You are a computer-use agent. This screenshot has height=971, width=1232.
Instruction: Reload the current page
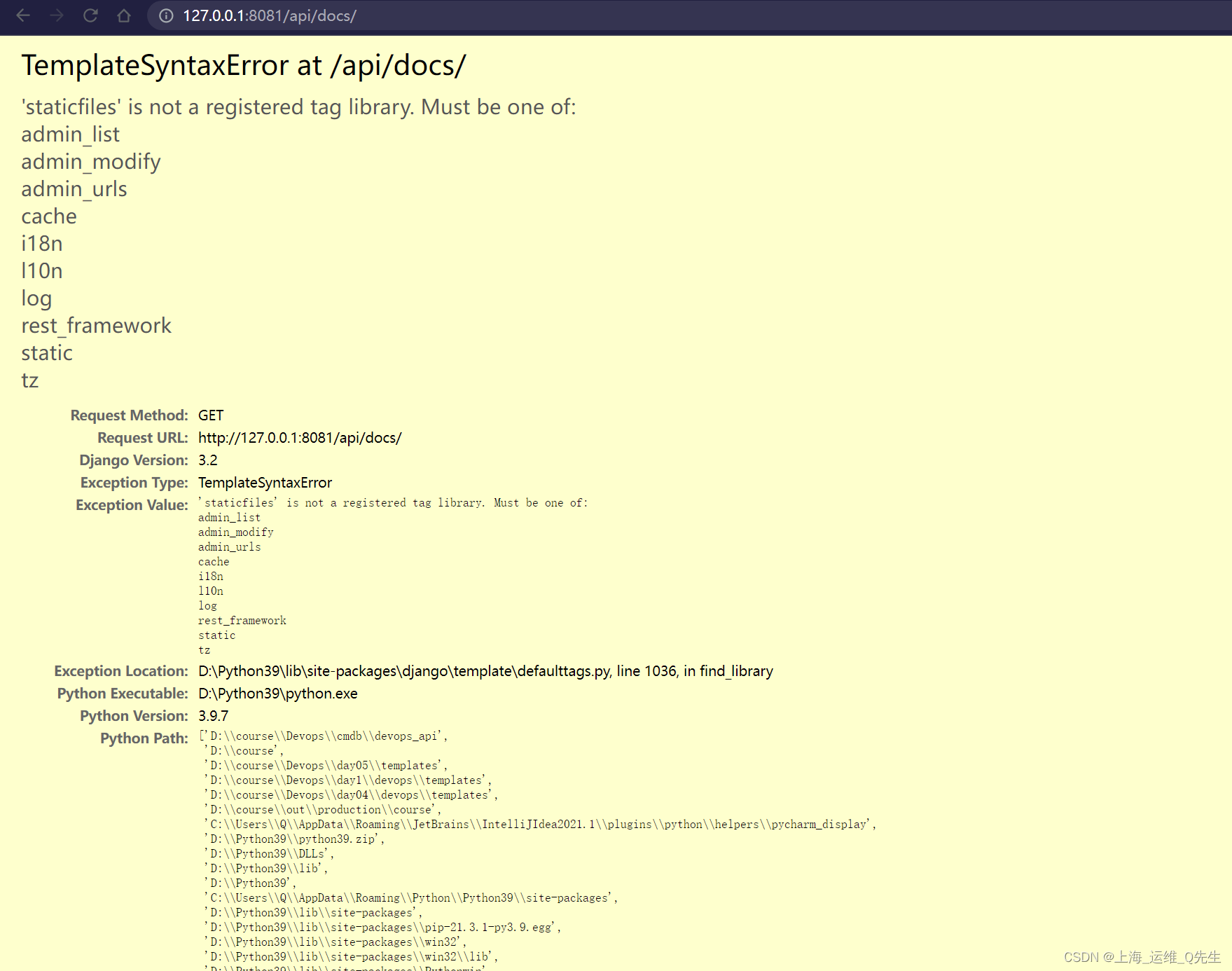point(90,15)
